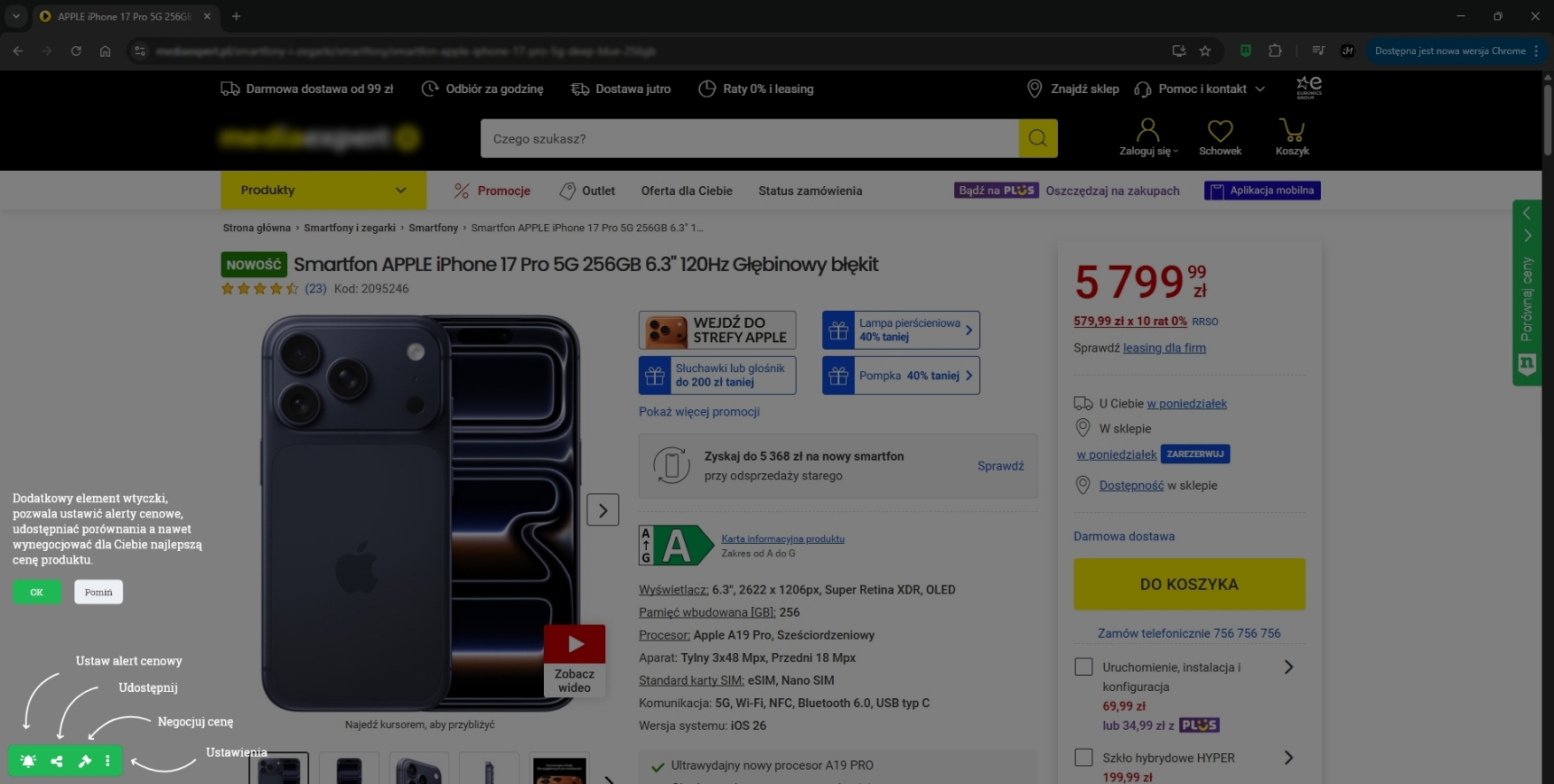Click the share icon in plugin bar
The image size is (1554, 784).
(x=57, y=761)
